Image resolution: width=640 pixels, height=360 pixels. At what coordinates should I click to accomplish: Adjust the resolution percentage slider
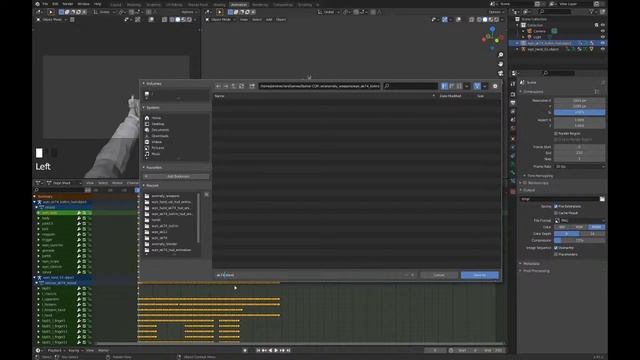pos(580,112)
